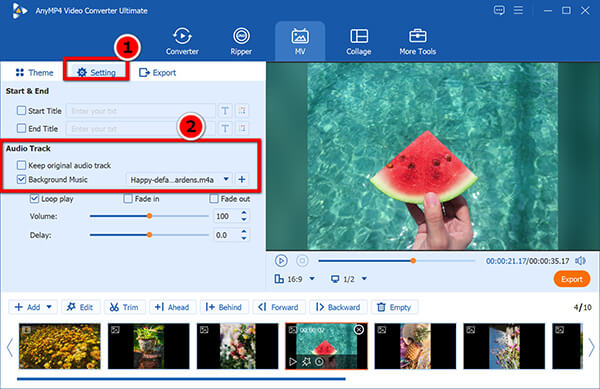
Task: Play the selected watermelon clip icon
Action: [x=293, y=361]
